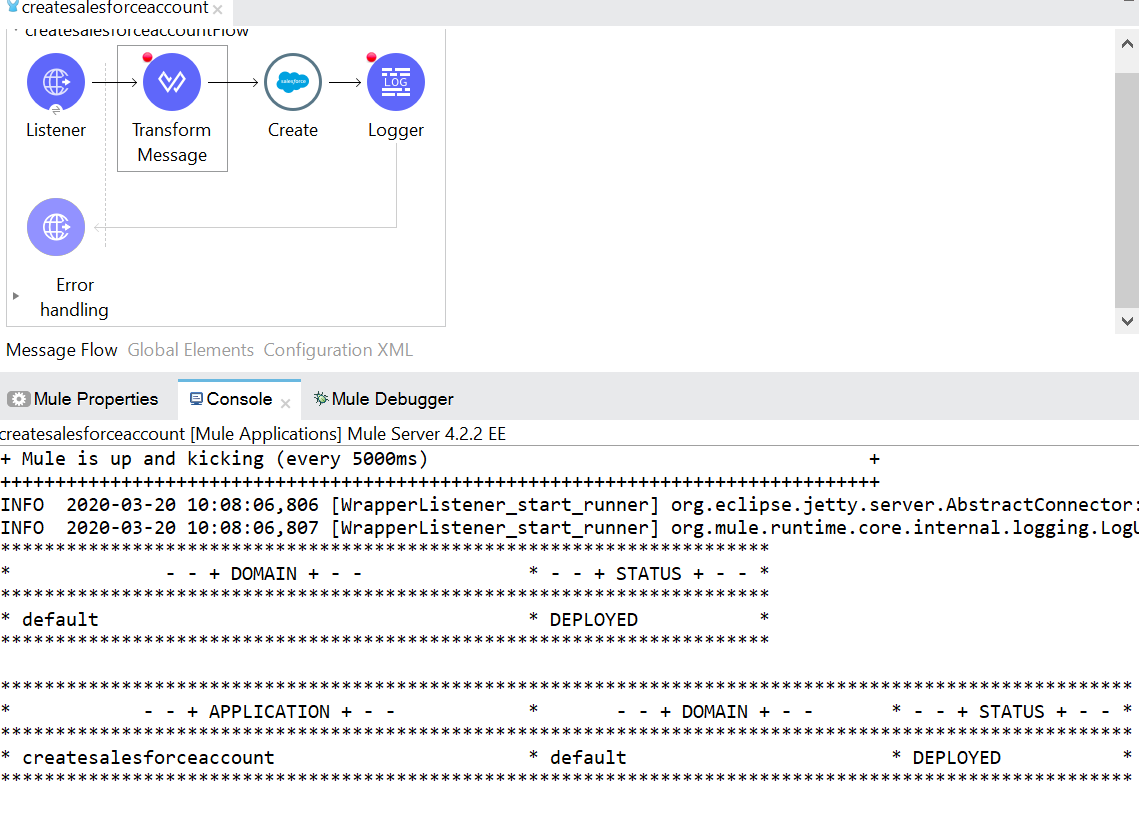Select the Salesforce Create connector icon
The height and width of the screenshot is (833, 1139).
tap(293, 82)
